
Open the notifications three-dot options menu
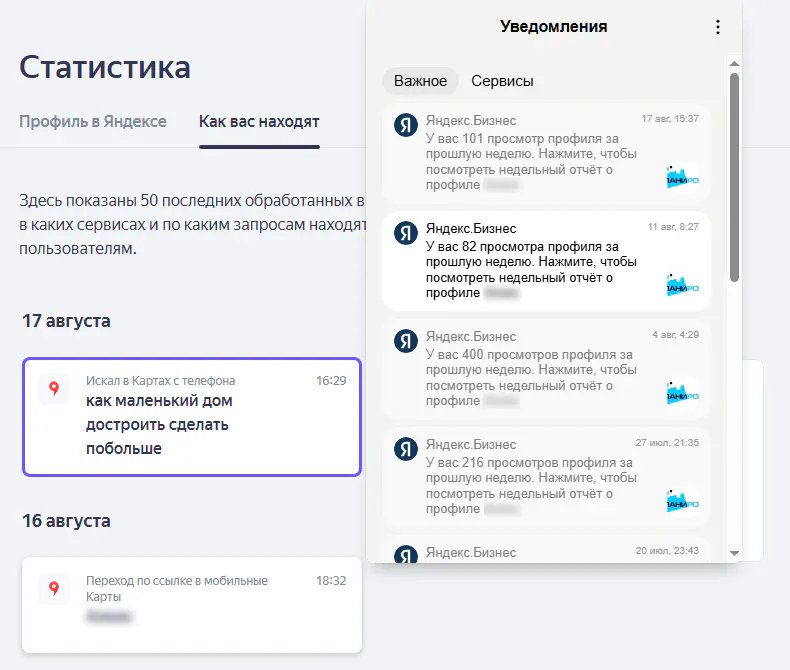pyautogui.click(x=717, y=27)
